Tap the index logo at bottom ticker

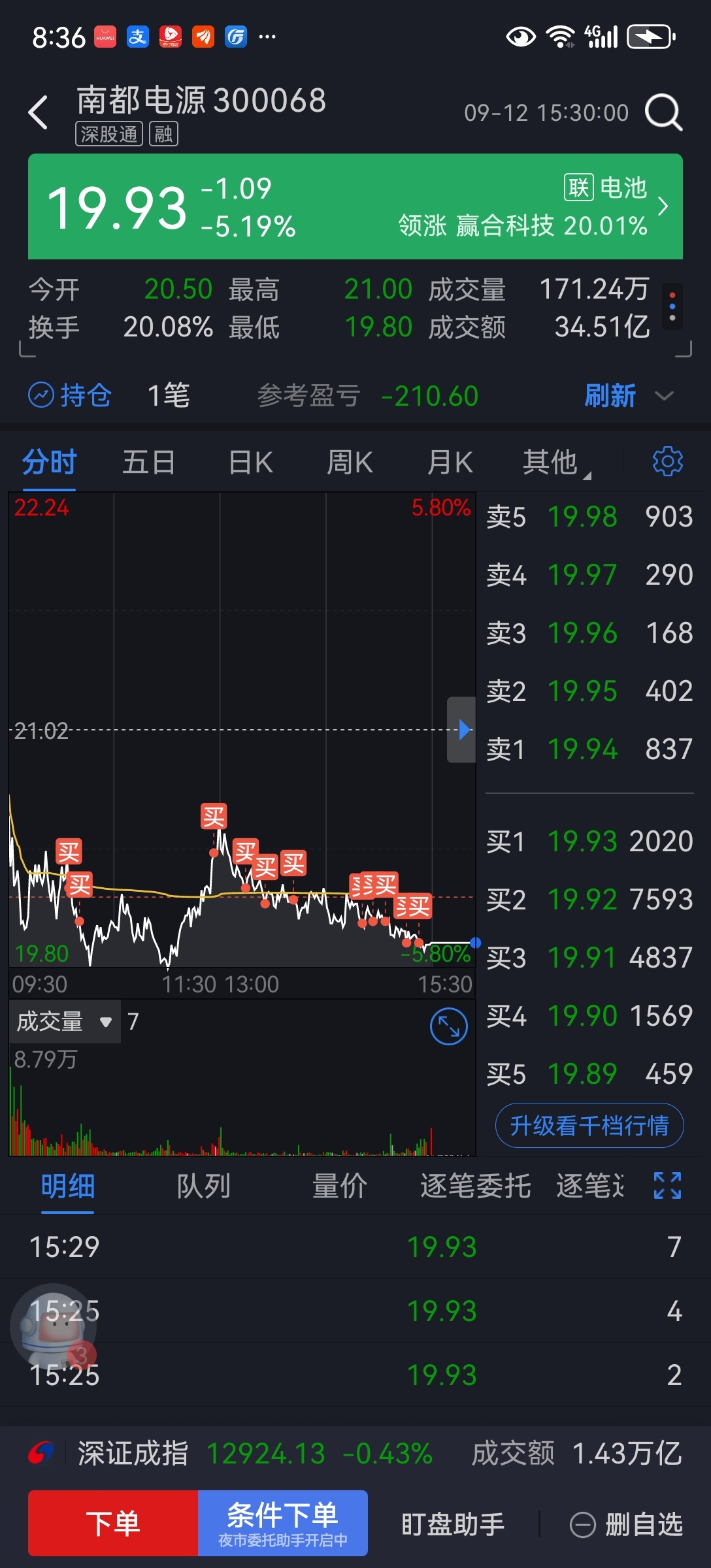[41, 1454]
